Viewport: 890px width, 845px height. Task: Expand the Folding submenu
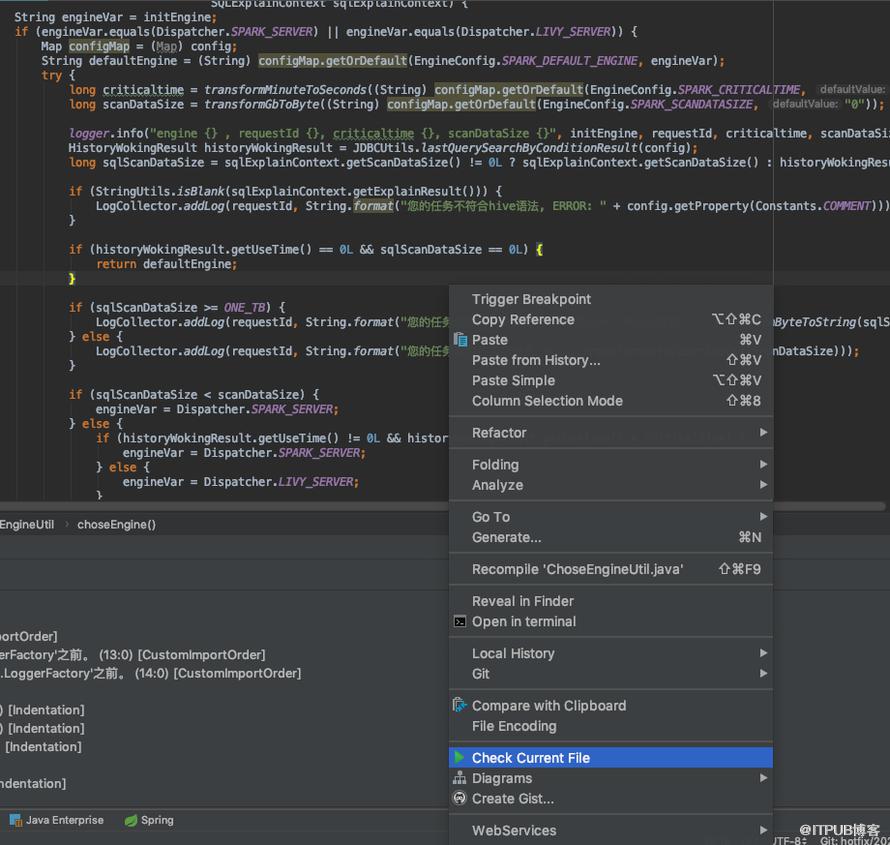495,465
